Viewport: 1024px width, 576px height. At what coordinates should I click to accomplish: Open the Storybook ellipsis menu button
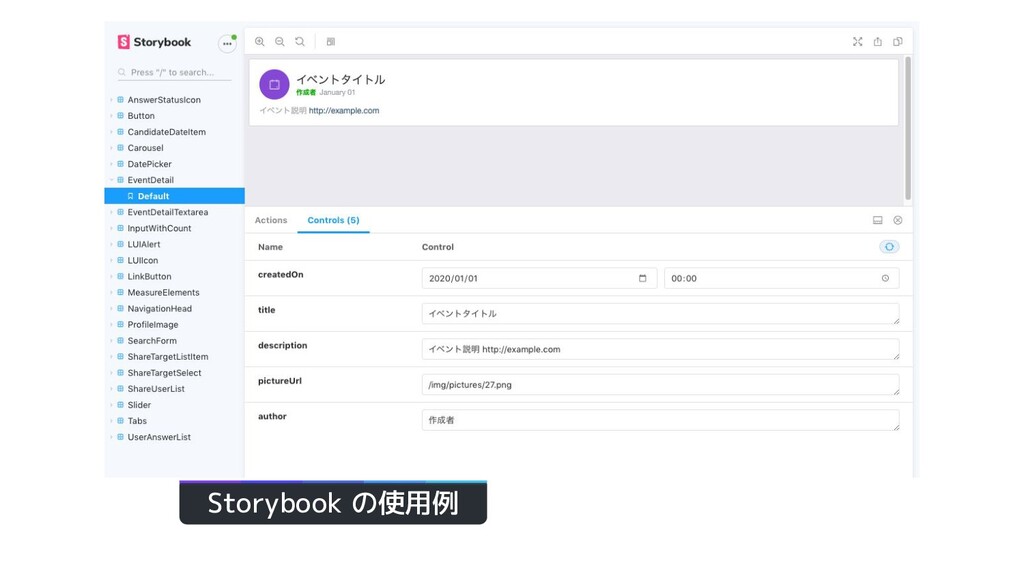(227, 44)
